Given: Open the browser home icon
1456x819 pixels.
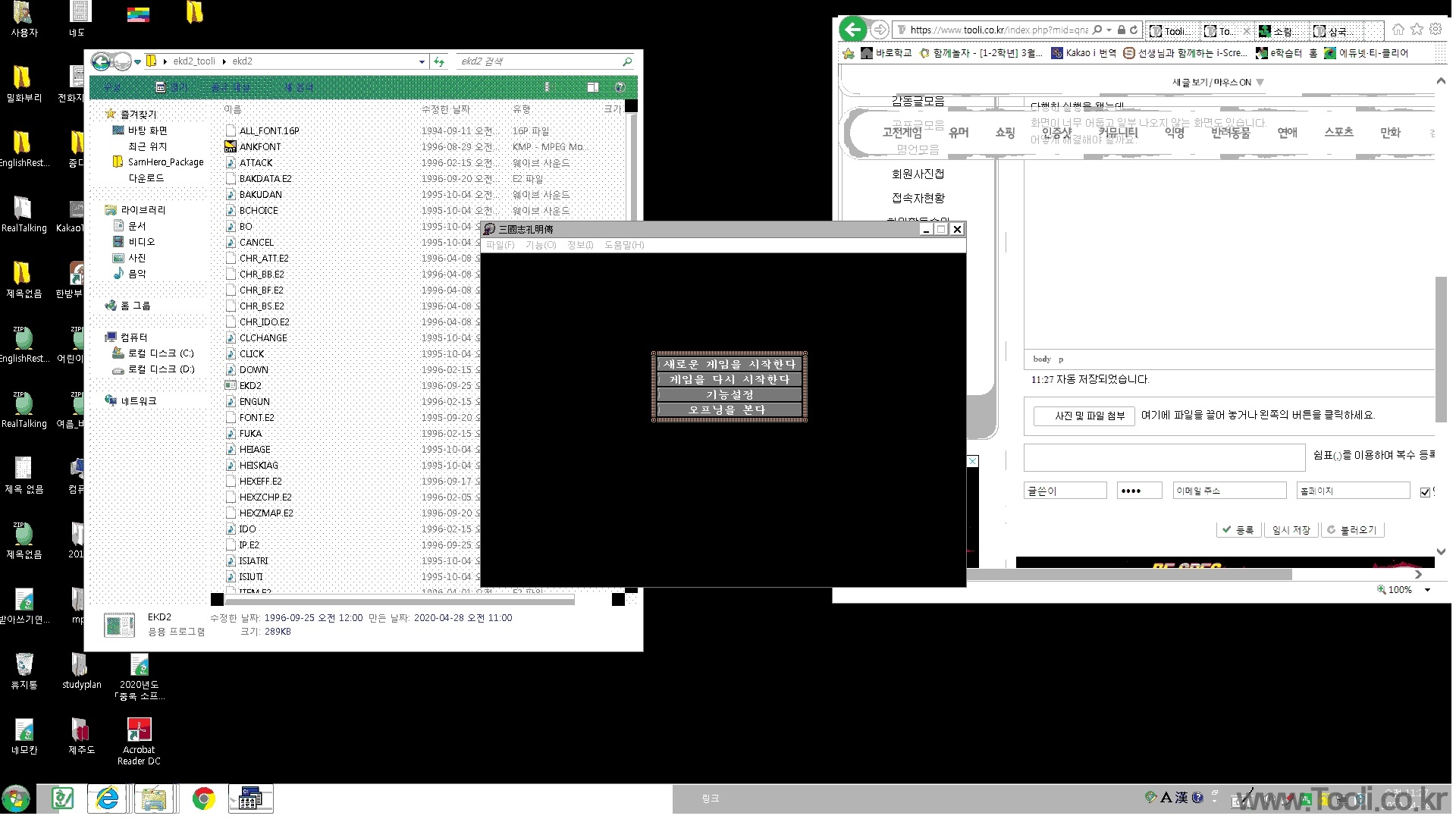Looking at the screenshot, I should coord(1398,30).
